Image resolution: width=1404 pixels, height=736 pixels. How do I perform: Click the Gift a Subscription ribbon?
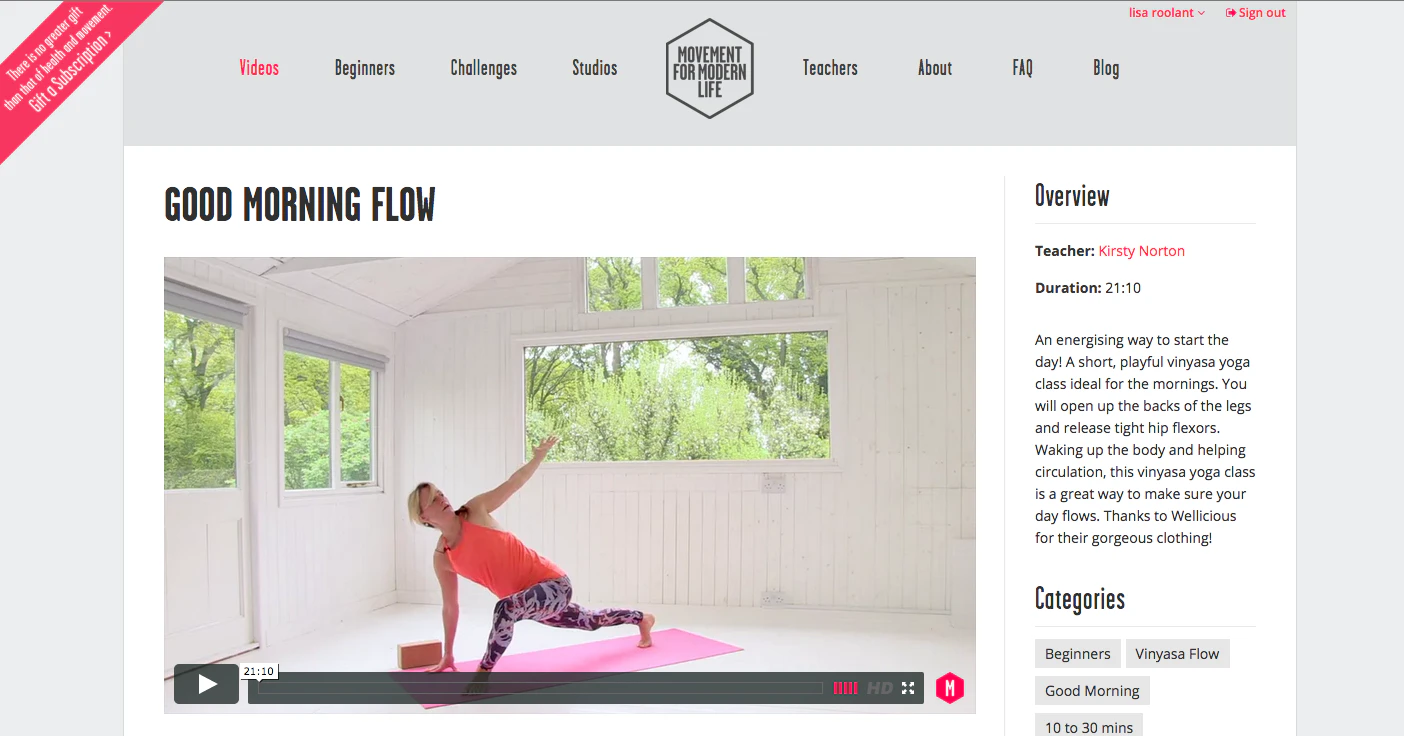click(70, 70)
